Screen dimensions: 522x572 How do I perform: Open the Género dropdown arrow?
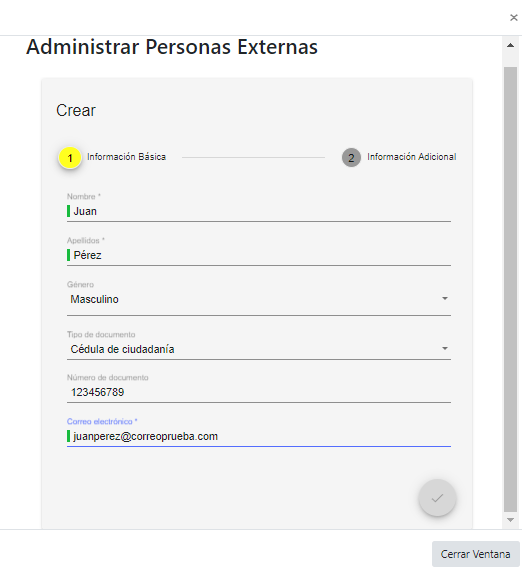(x=445, y=298)
